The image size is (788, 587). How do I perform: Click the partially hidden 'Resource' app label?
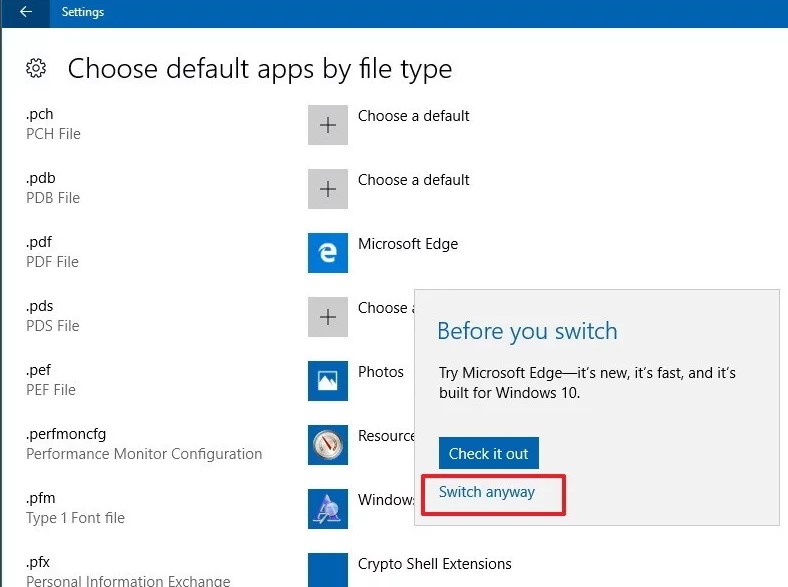386,436
